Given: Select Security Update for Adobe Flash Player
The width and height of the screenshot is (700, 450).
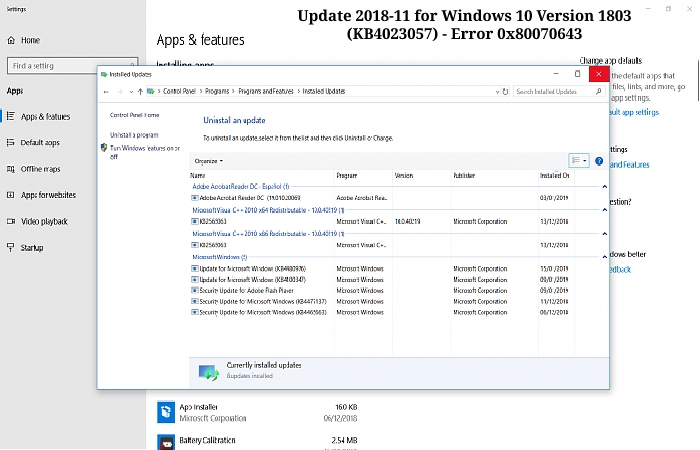Looking at the screenshot, I should click(380, 291).
